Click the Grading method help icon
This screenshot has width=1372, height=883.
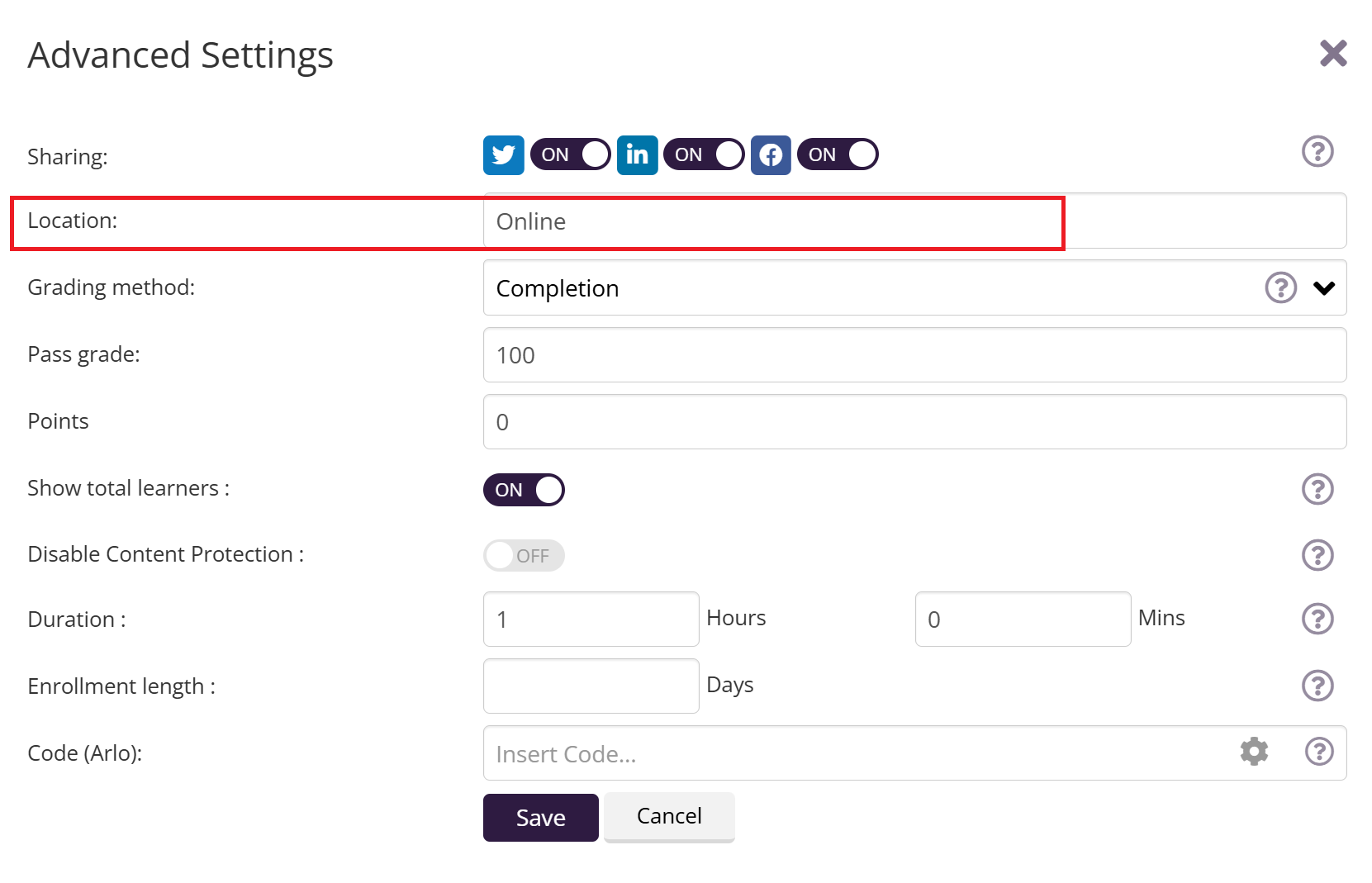(x=1280, y=288)
